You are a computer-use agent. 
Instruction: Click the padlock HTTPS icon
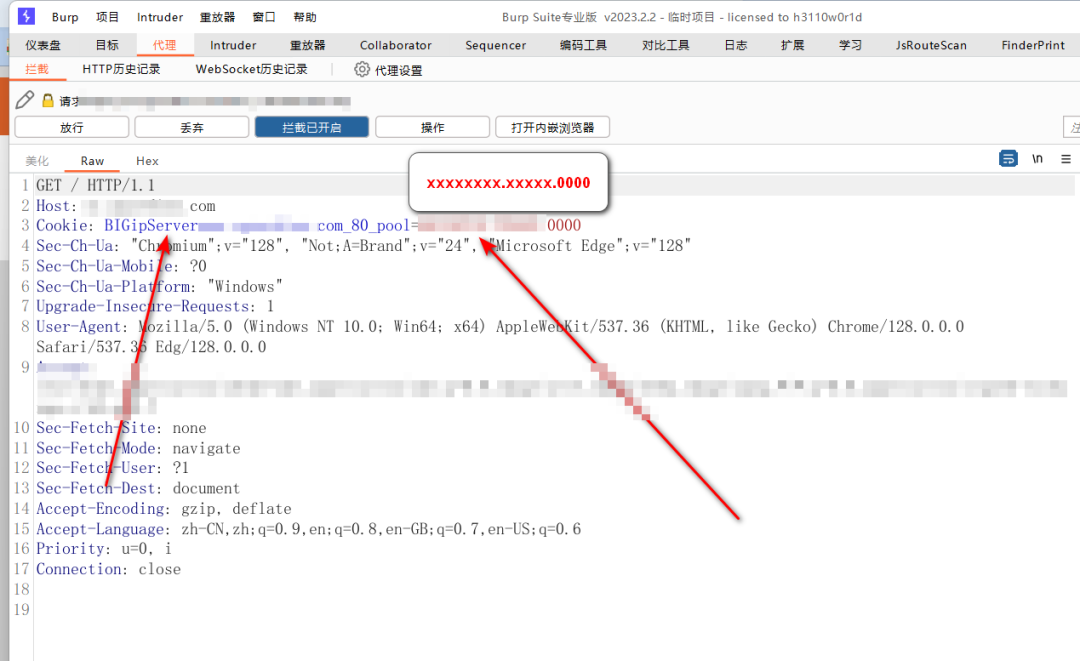tap(48, 101)
